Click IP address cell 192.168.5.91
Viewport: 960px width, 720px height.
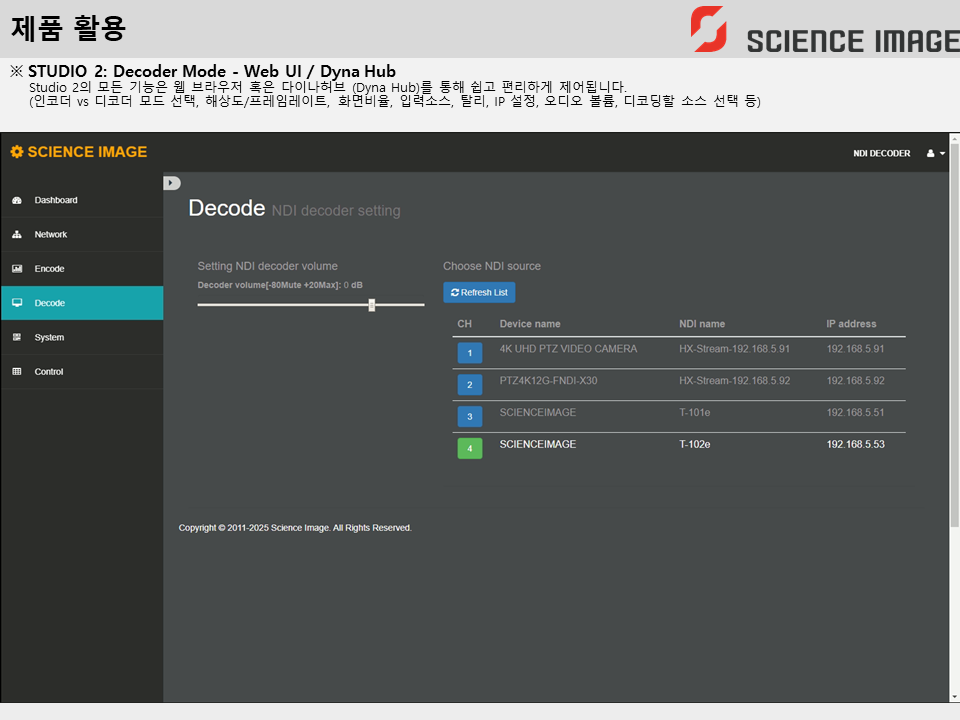[855, 348]
